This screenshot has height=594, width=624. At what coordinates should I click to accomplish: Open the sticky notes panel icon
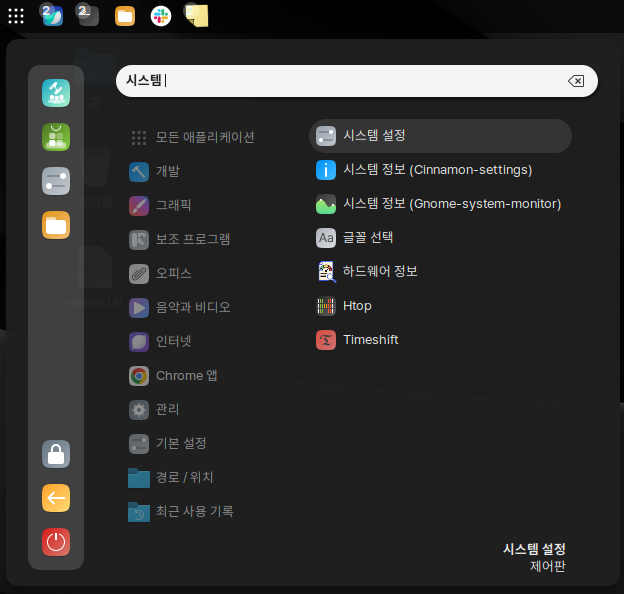(197, 16)
